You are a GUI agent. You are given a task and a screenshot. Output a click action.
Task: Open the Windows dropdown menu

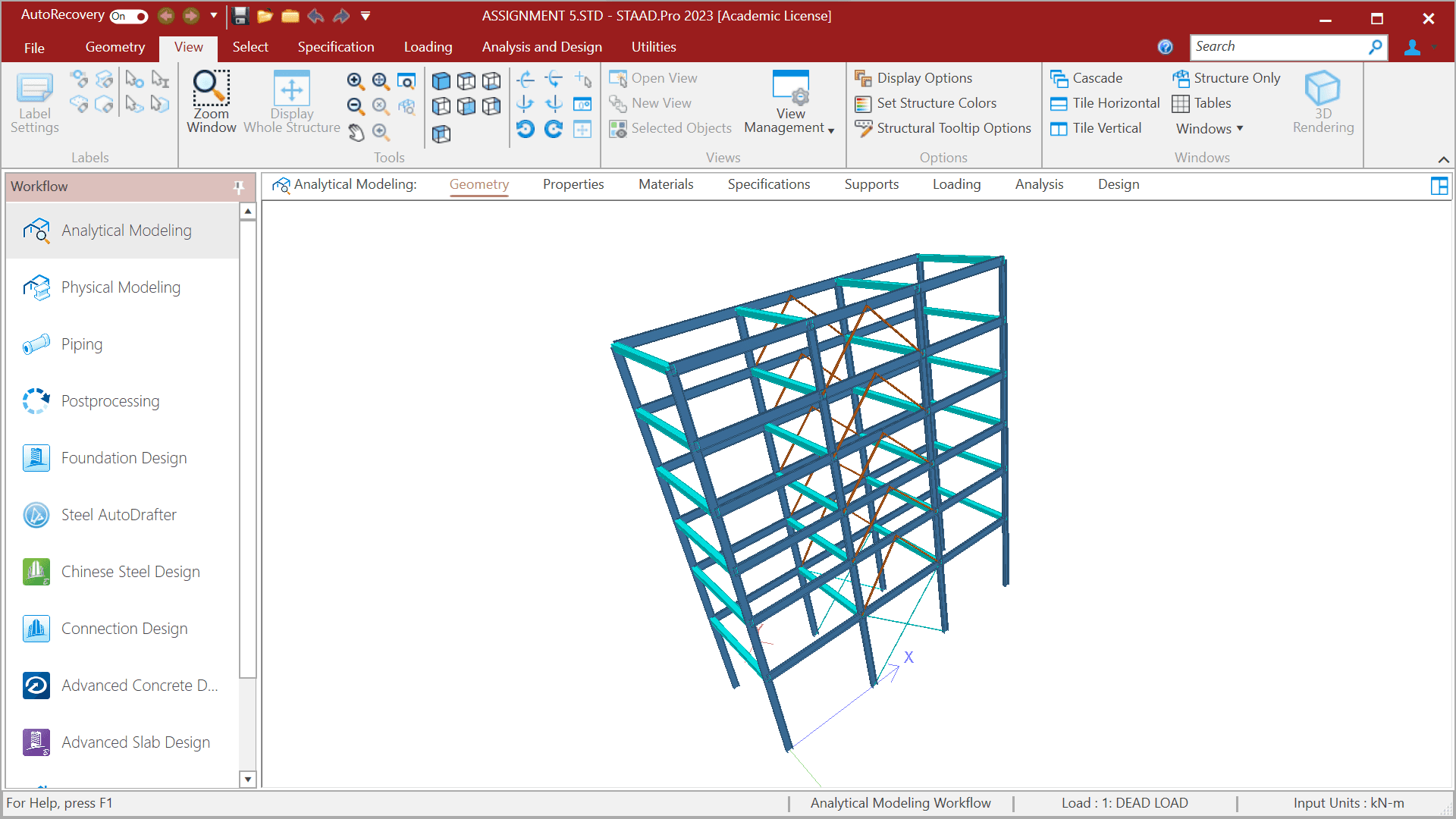pyautogui.click(x=1209, y=128)
